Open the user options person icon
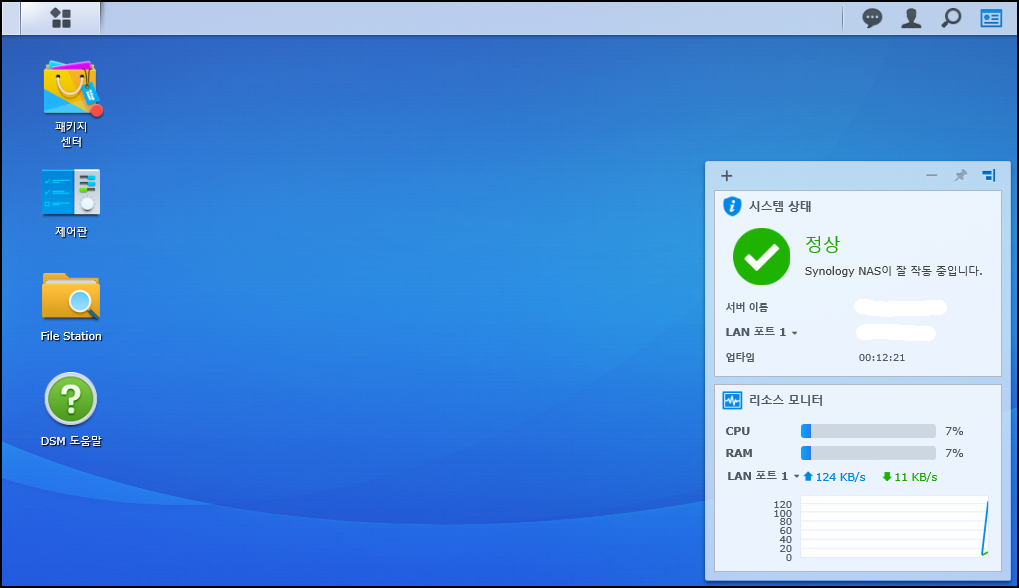The width and height of the screenshot is (1019, 588). pos(911,18)
